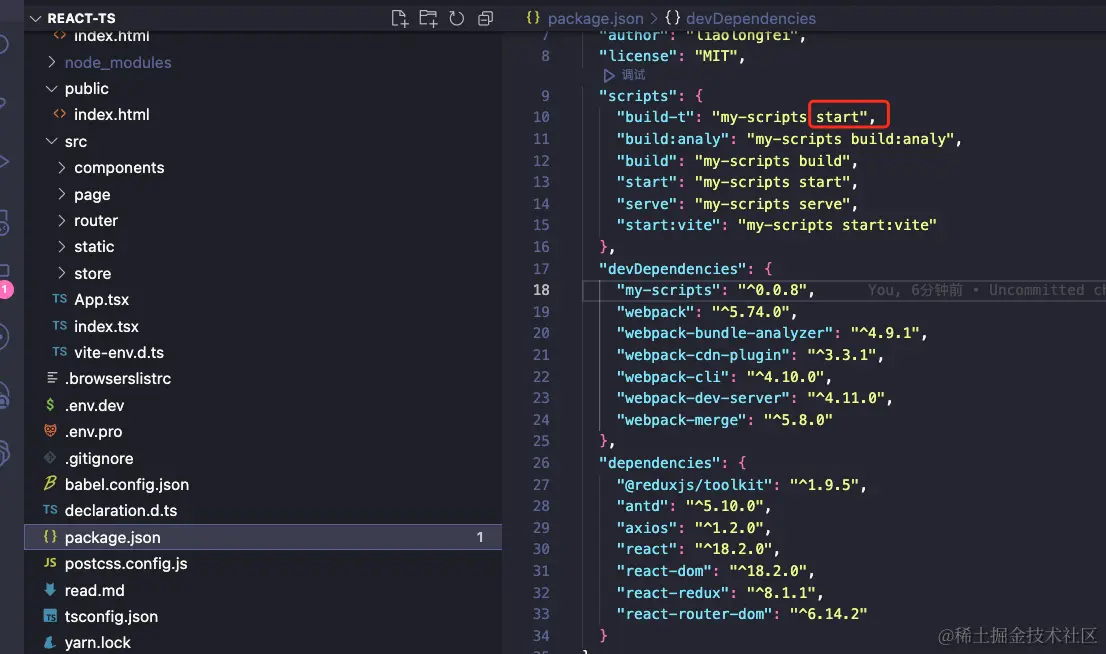Image resolution: width=1106 pixels, height=654 pixels.
Task: Open read.md file
Action: coord(95,591)
